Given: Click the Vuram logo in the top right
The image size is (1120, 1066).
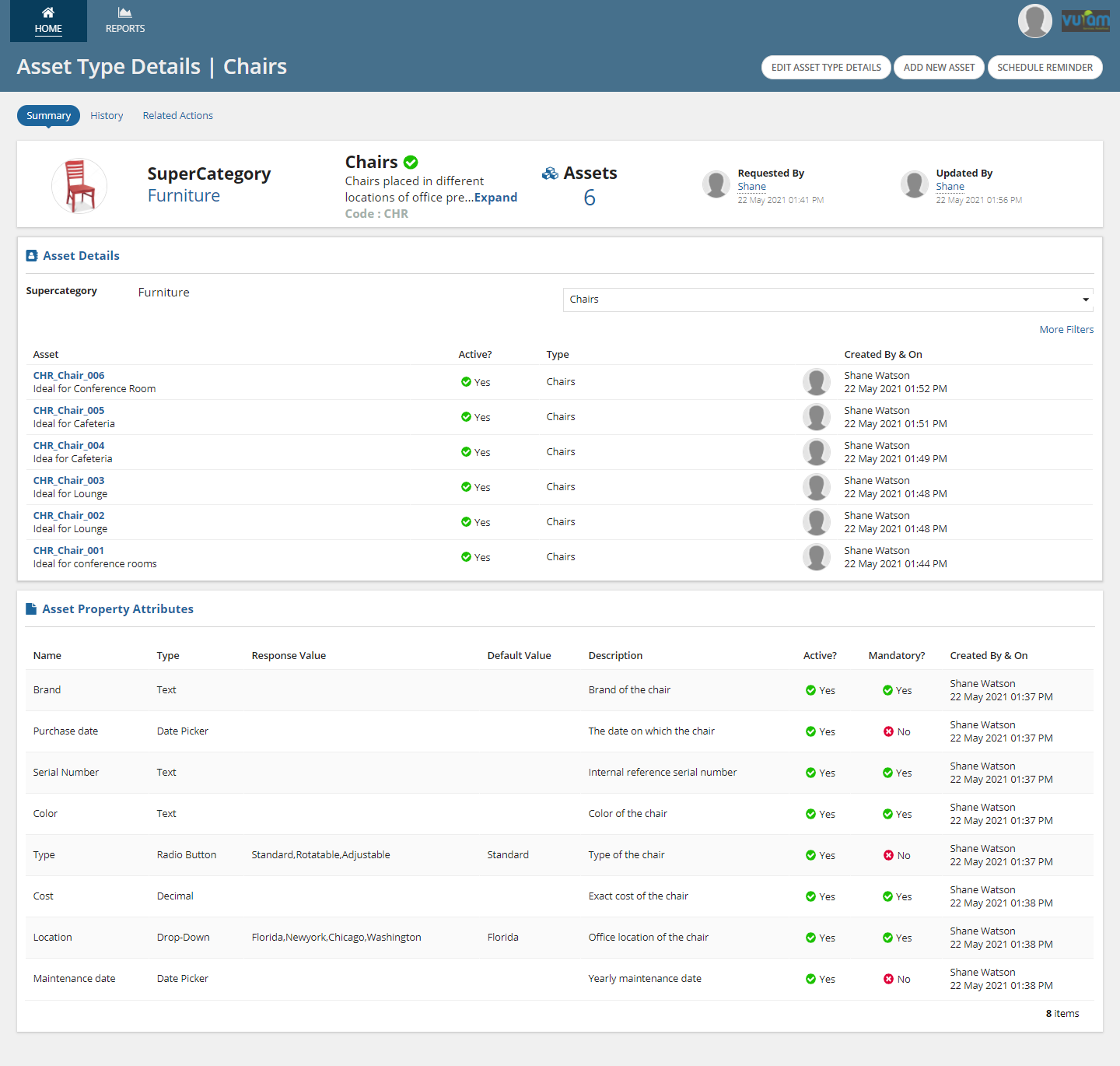Looking at the screenshot, I should [1085, 20].
